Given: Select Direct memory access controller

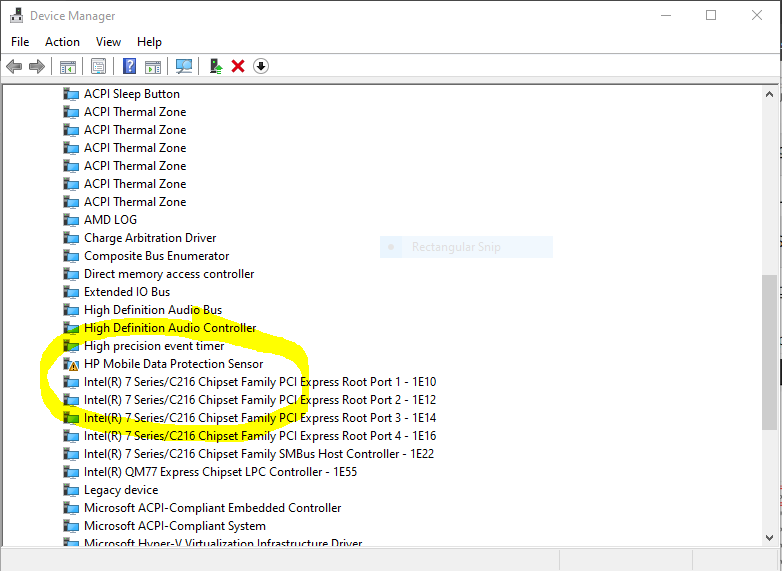Looking at the screenshot, I should (169, 274).
